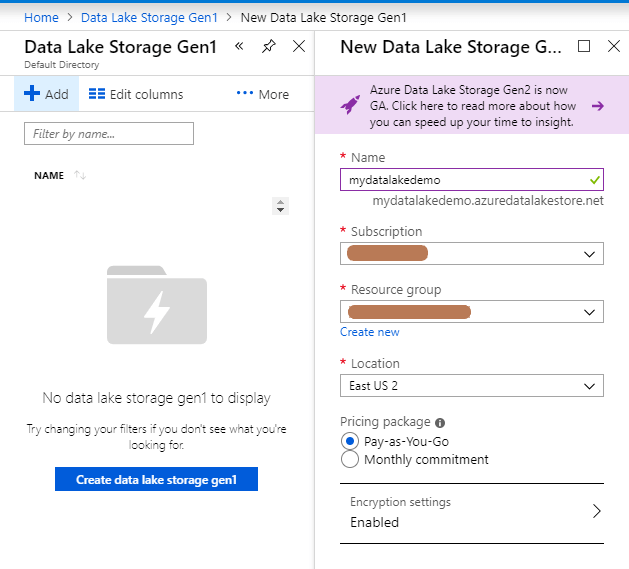Expand Encryption settings section

pyautogui.click(x=472, y=513)
